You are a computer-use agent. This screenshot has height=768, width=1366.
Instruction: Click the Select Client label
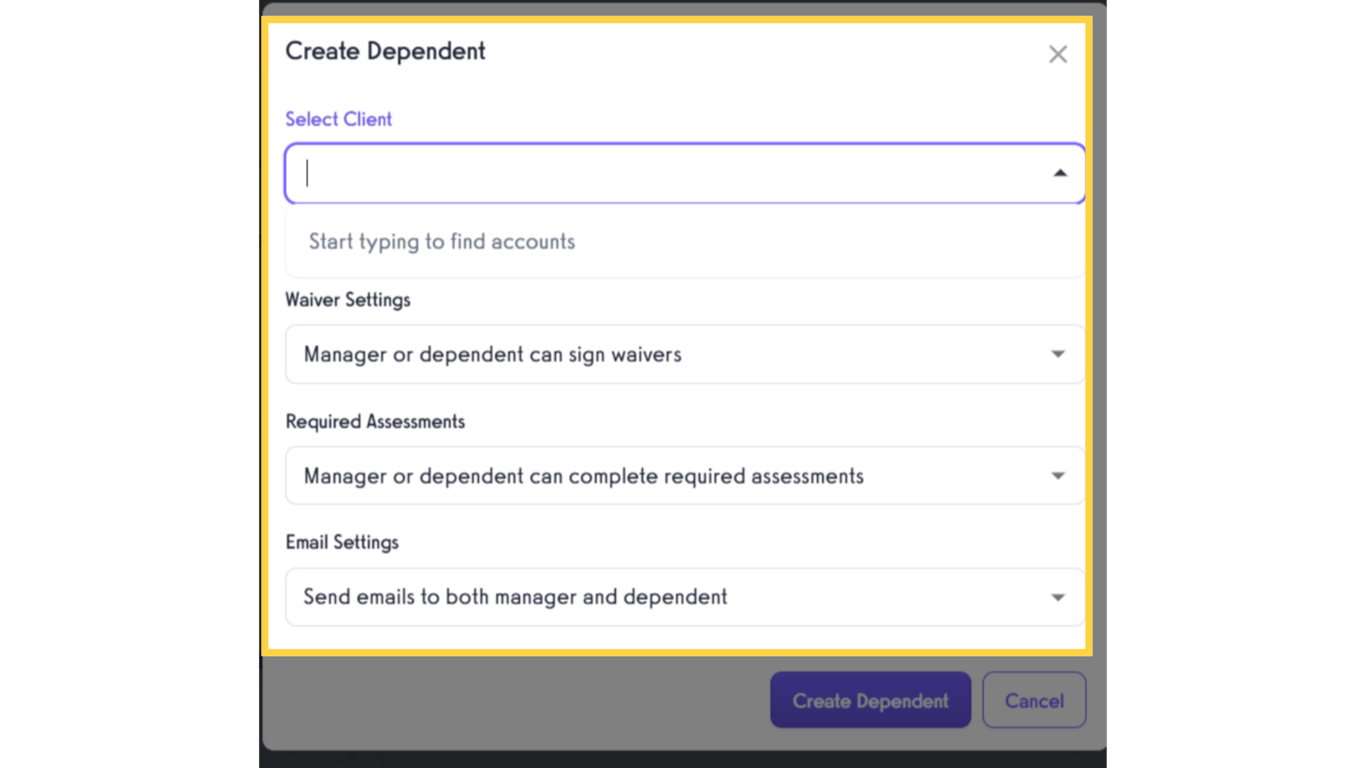(x=339, y=119)
